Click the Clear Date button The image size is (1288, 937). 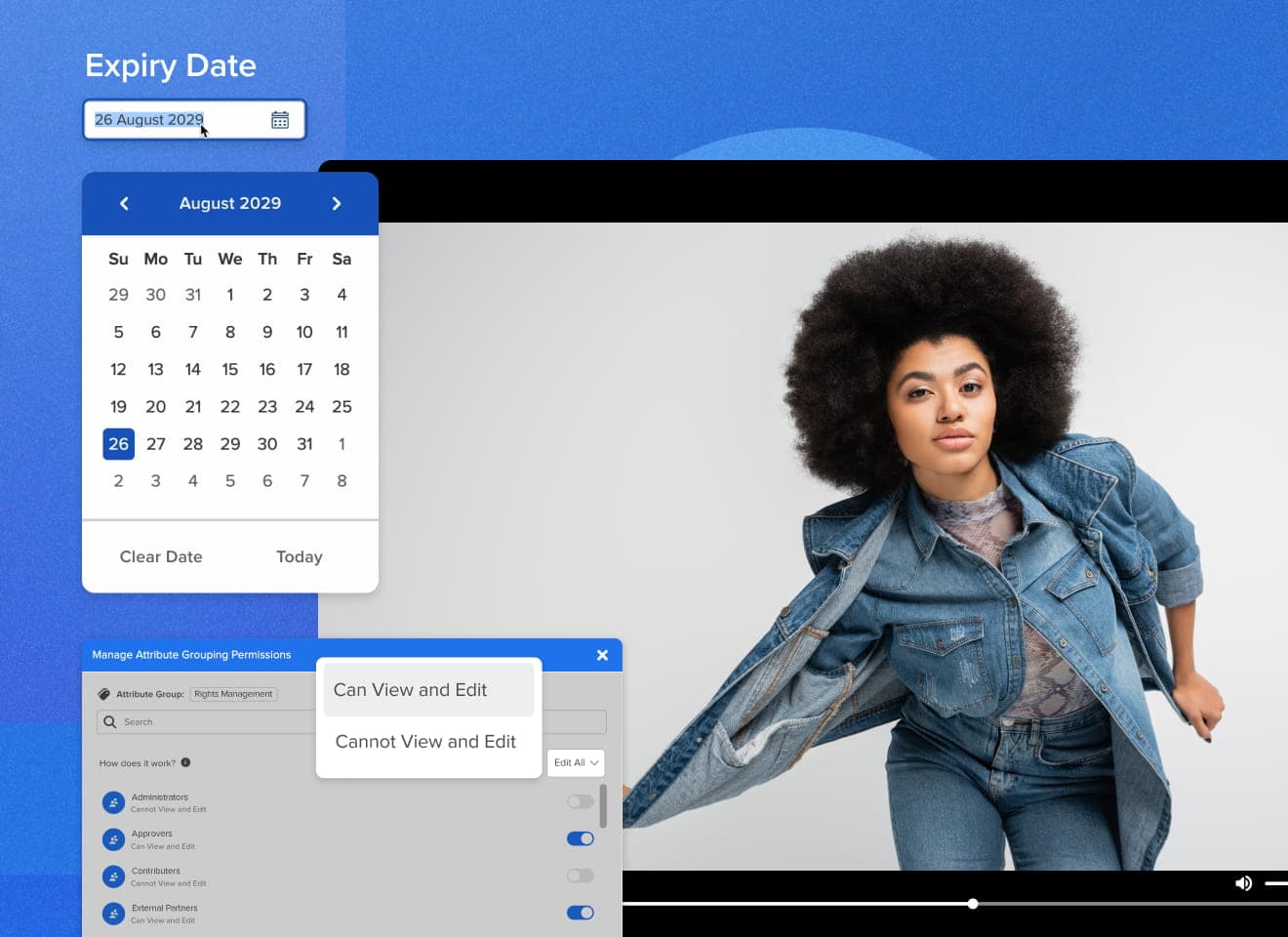pyautogui.click(x=161, y=556)
